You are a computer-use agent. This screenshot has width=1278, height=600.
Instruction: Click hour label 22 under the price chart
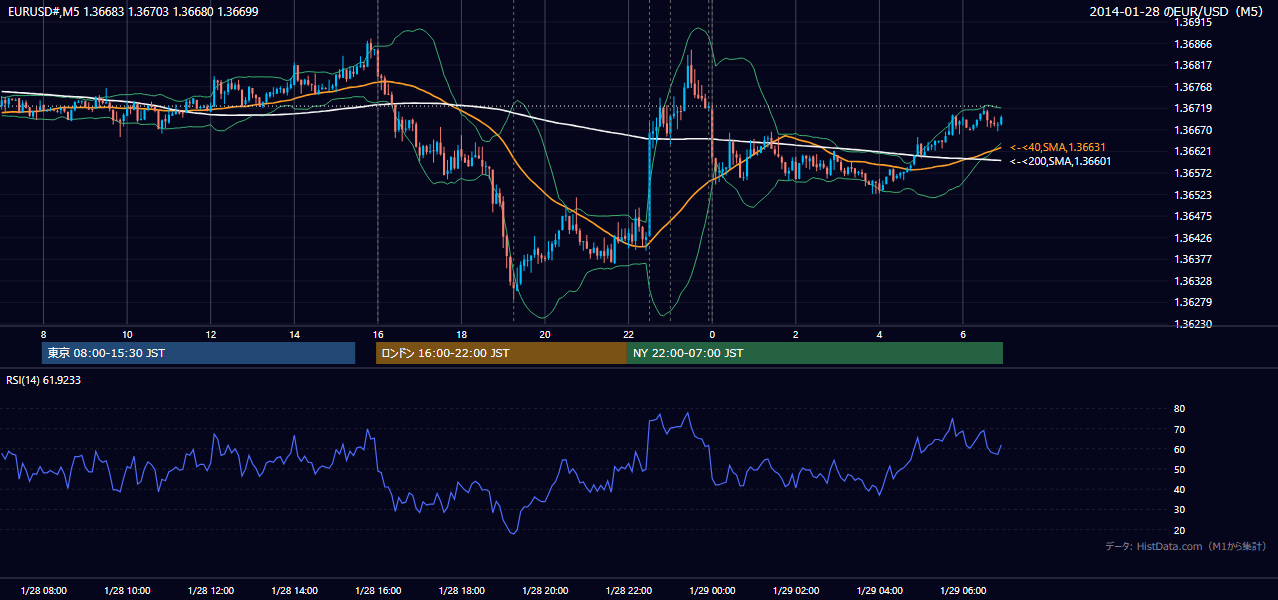[x=628, y=334]
